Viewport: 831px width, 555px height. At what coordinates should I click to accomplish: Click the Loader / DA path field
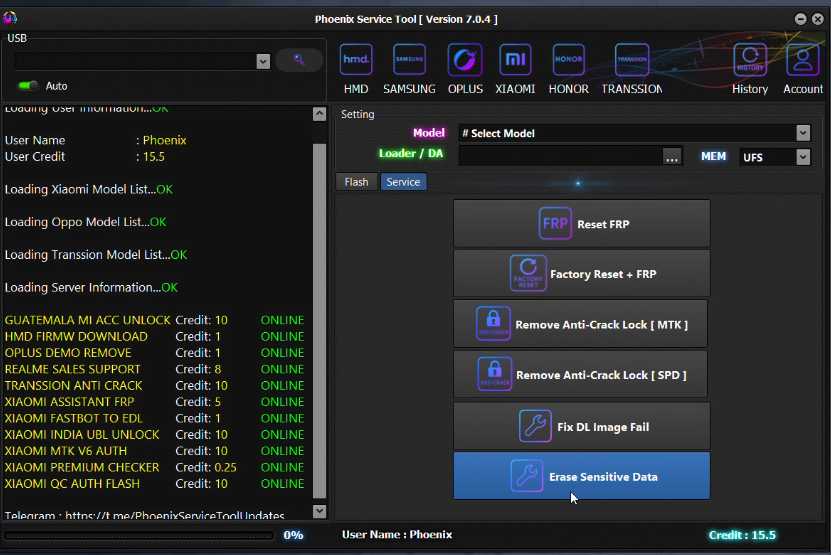[560, 156]
